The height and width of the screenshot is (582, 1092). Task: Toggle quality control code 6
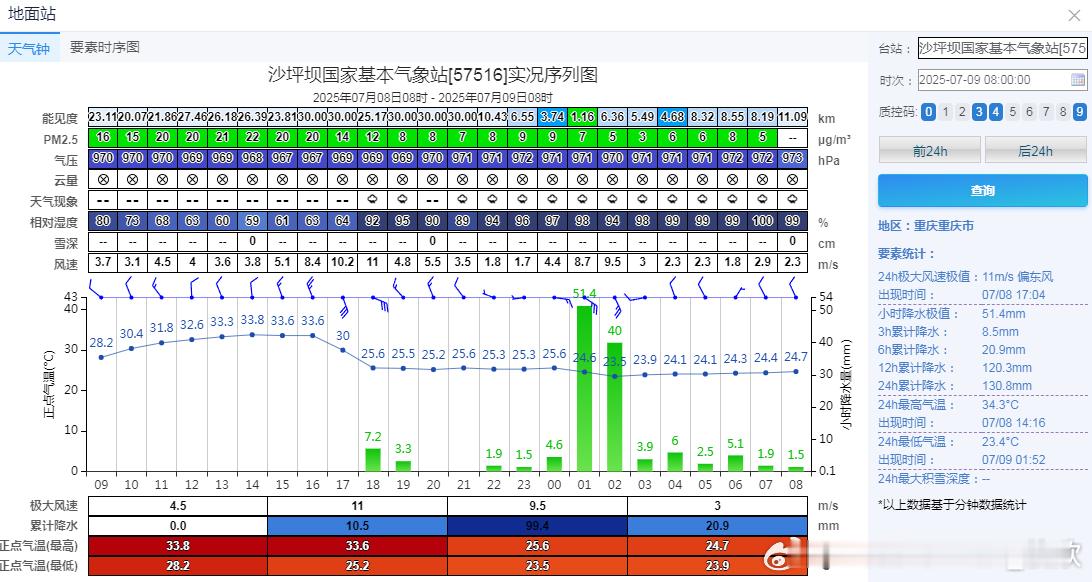pos(1029,111)
